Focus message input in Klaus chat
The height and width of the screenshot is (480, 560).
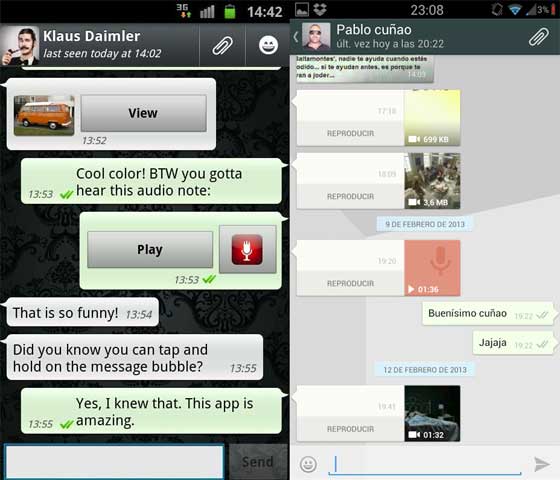tap(114, 461)
